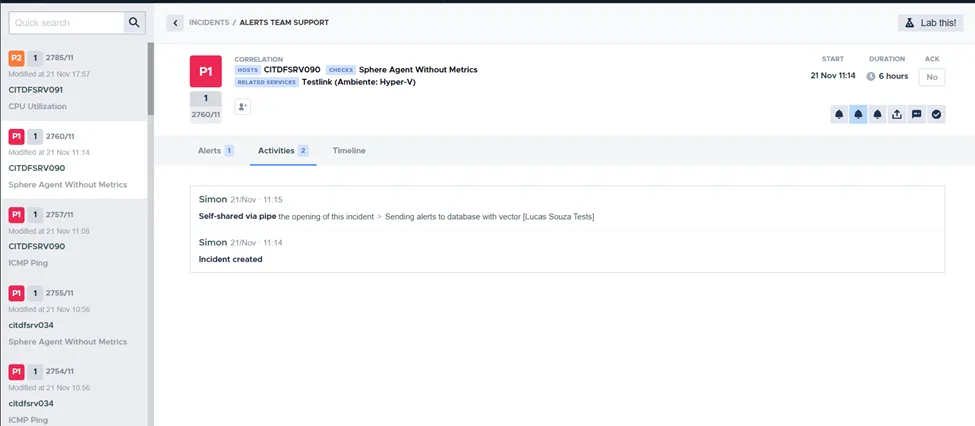The height and width of the screenshot is (426, 975).
Task: Click alert count 1 under the large P1 badge
Action: [205, 98]
